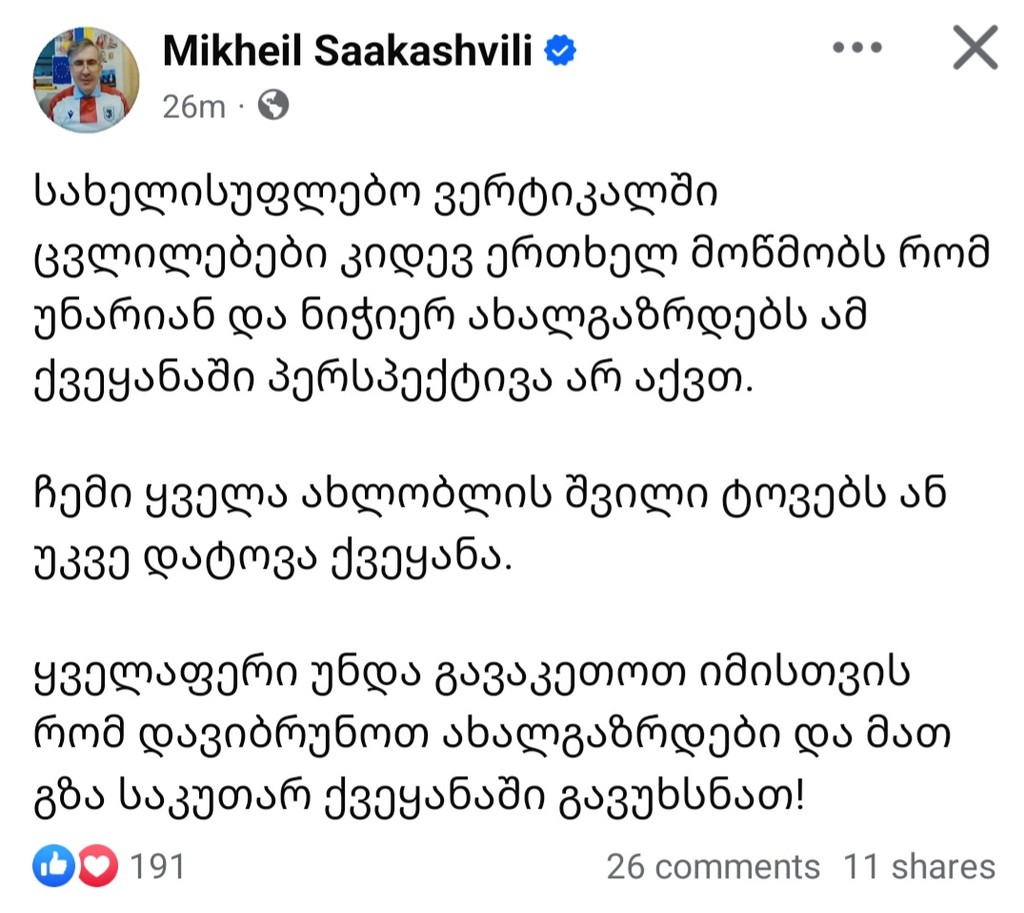Open the post's 26m timestamp

click(194, 106)
